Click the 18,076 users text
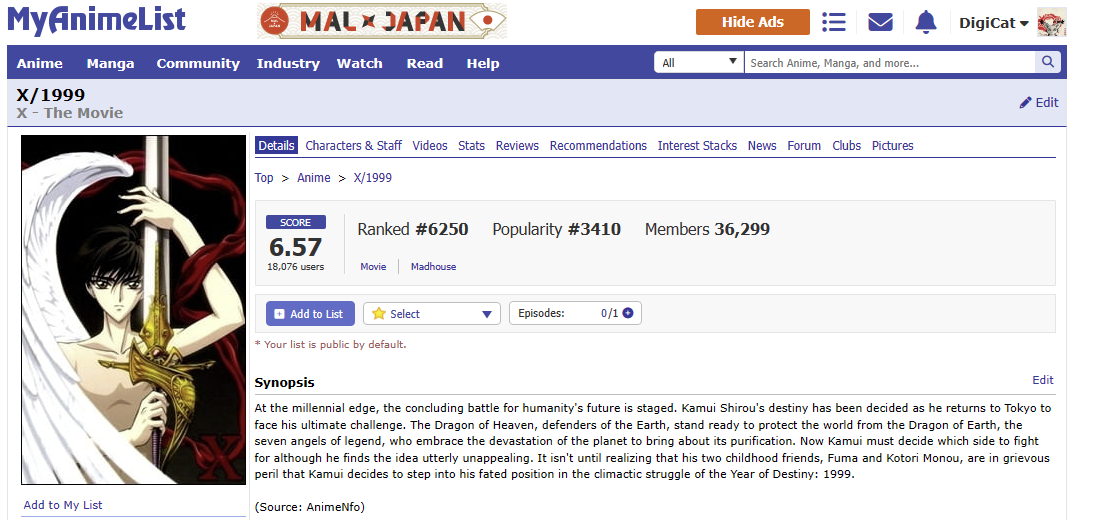 (295, 267)
